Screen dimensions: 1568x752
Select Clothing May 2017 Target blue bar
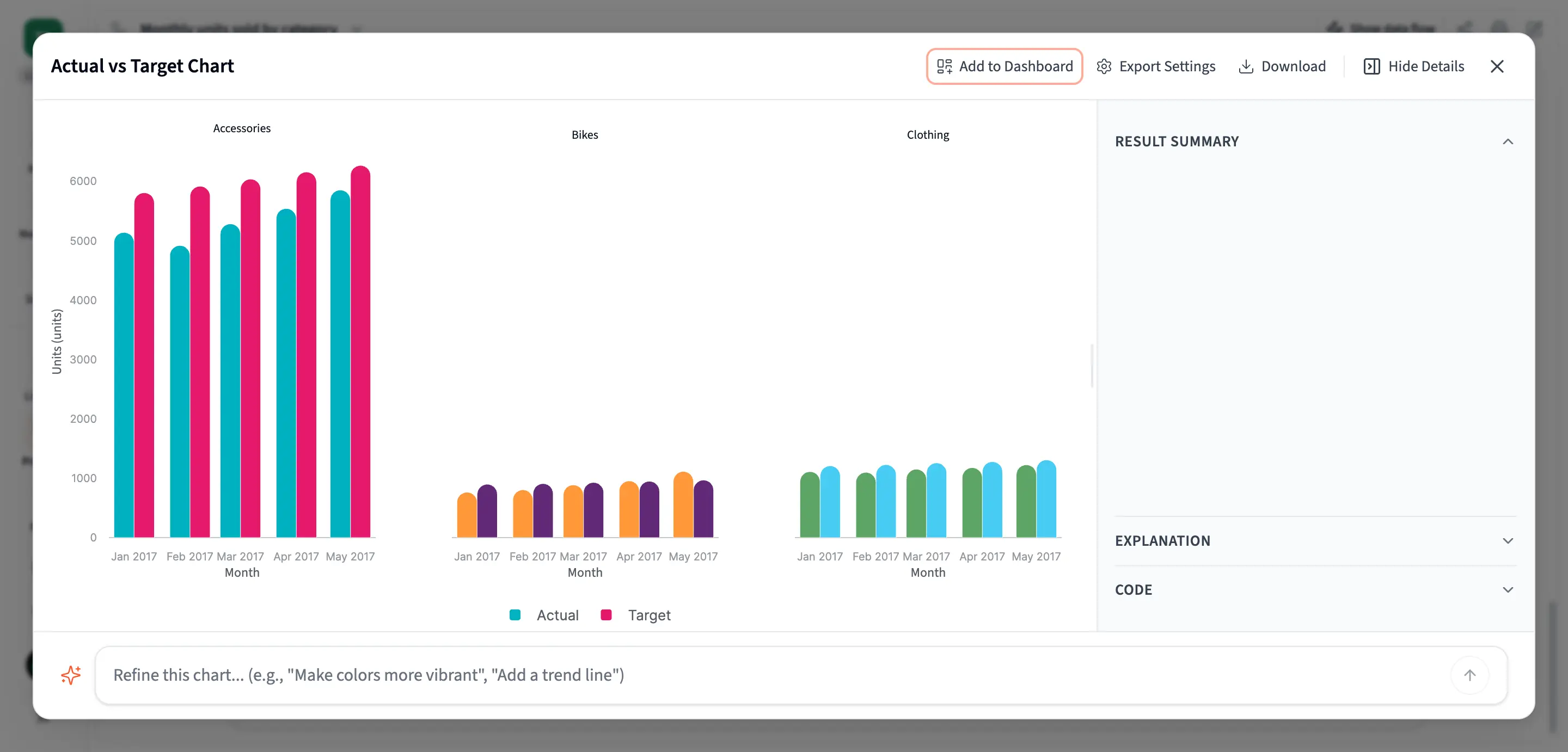1046,499
